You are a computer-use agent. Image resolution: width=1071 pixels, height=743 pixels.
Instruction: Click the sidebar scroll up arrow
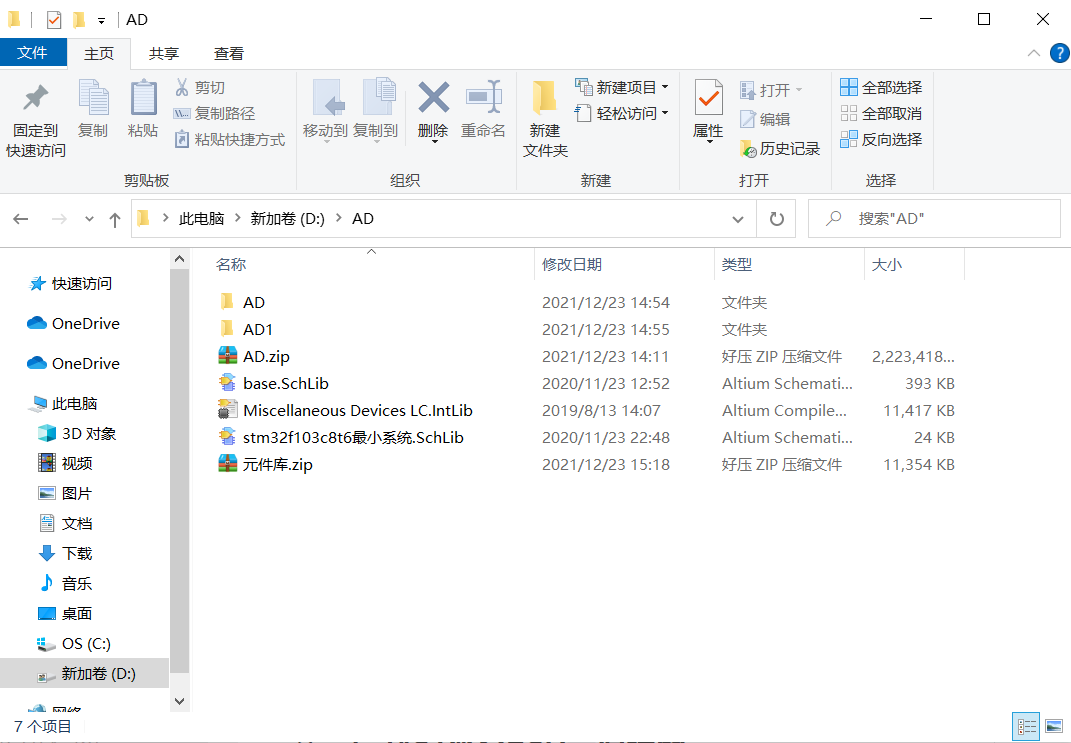coord(180,260)
